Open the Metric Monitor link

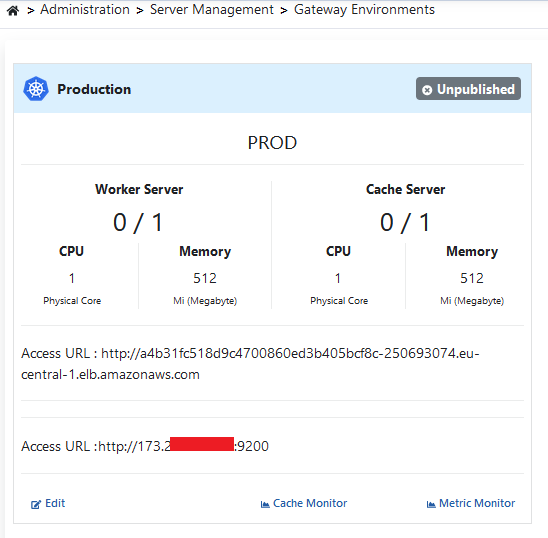point(471,503)
